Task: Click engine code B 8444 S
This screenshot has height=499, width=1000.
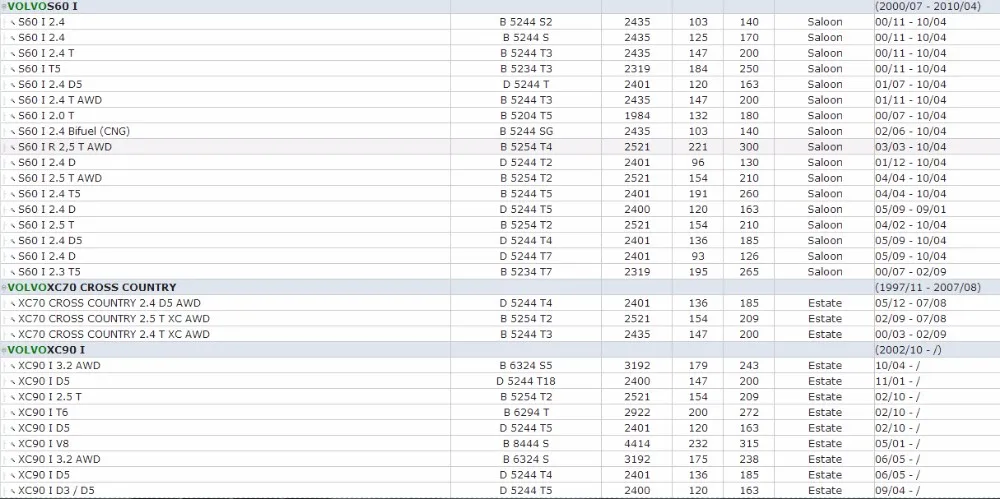Action: point(526,444)
